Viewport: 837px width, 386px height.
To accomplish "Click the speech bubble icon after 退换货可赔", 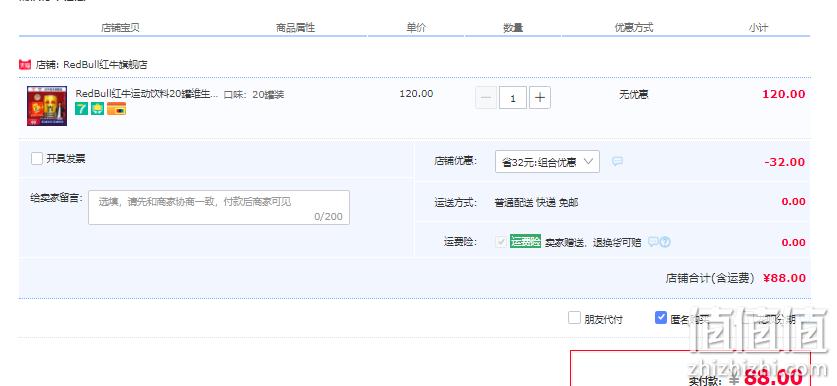I will click(653, 242).
